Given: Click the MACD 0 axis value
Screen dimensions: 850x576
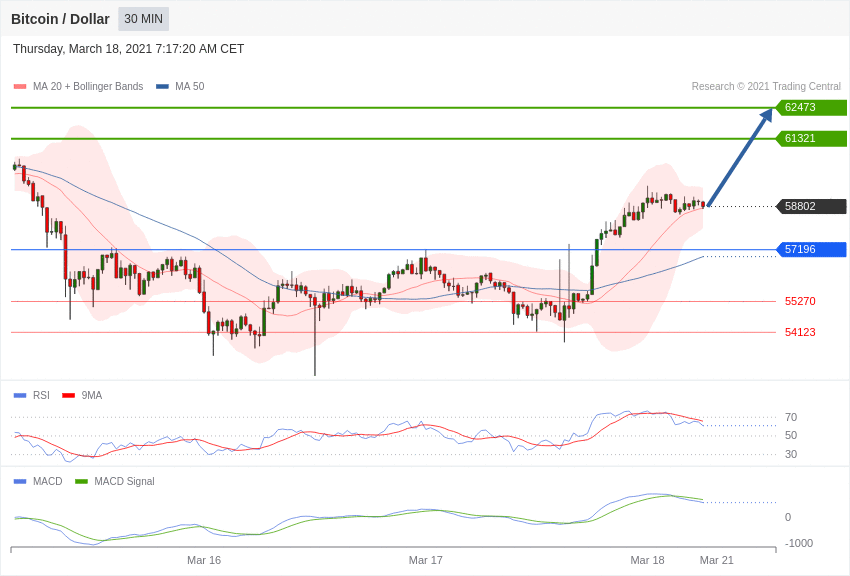Looking at the screenshot, I should coord(788,517).
